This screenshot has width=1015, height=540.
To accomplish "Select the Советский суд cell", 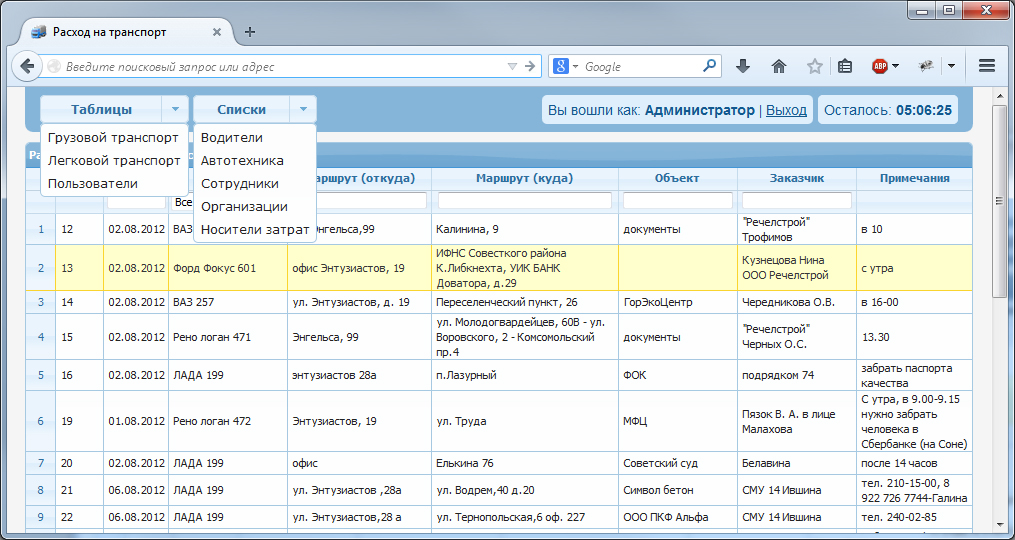I will point(678,464).
